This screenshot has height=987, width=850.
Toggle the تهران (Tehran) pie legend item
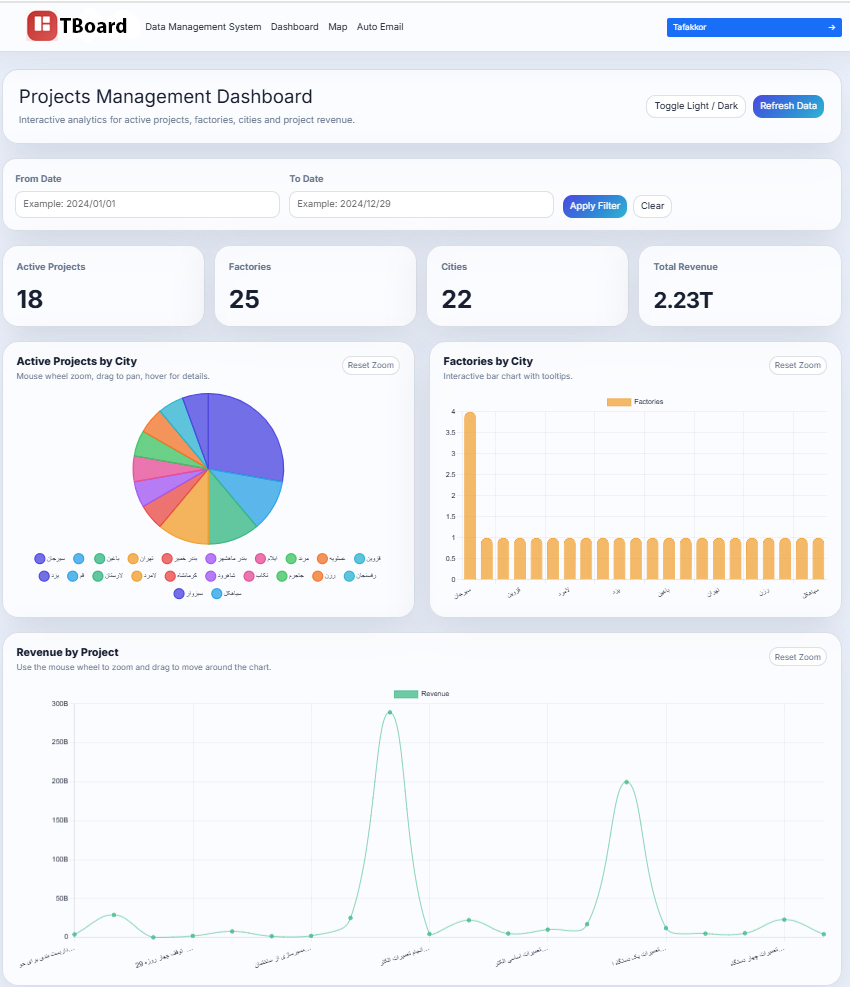point(140,558)
